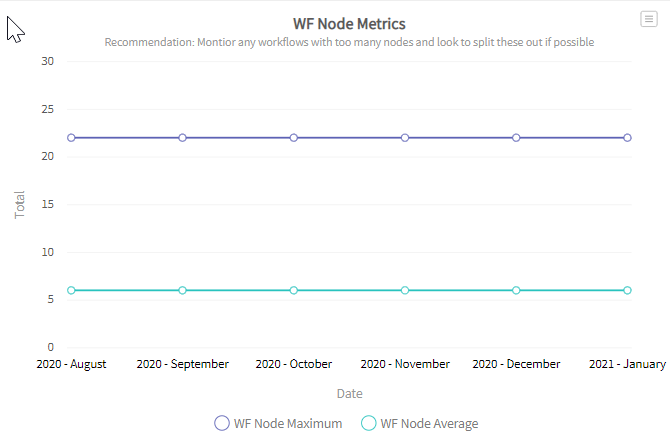Select WF Node Maximum point for 2020 - November
The image size is (670, 445).
click(405, 137)
